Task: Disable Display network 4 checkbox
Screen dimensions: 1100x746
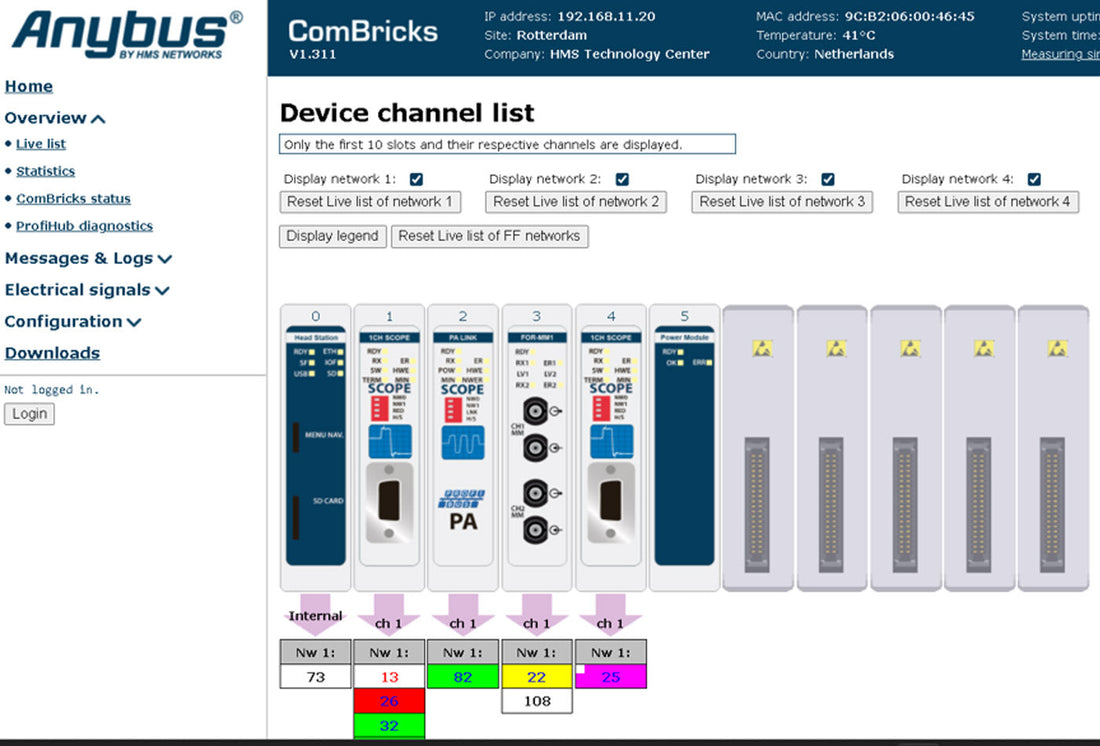Action: click(1034, 179)
